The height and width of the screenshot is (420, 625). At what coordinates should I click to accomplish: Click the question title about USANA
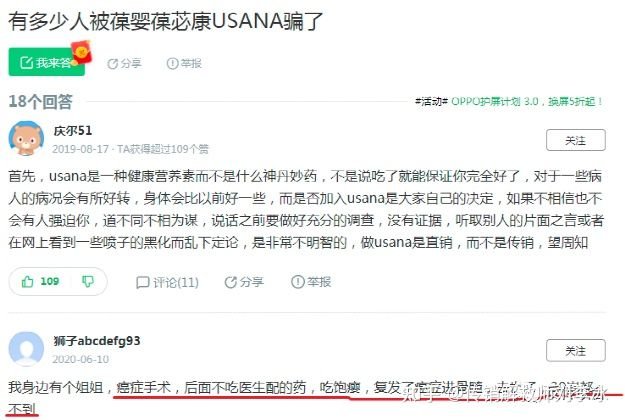tap(165, 21)
